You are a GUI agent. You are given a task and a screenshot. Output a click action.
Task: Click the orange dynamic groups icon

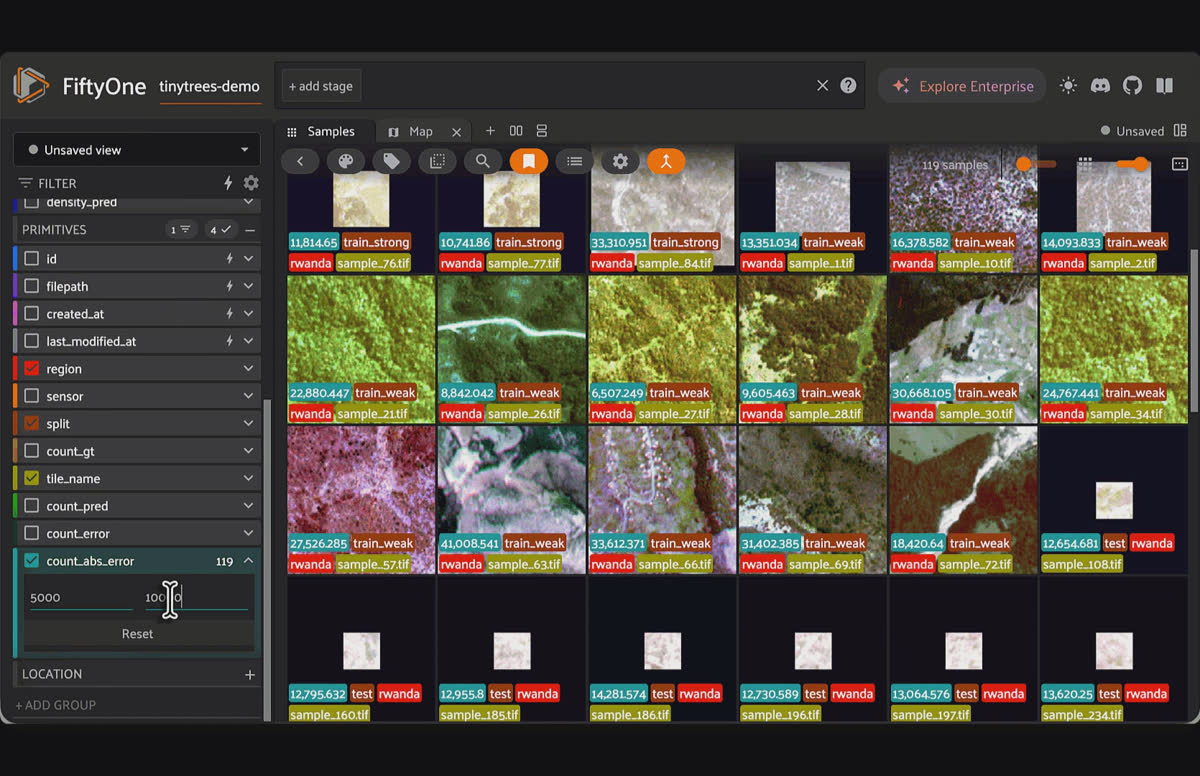pyautogui.click(x=666, y=161)
